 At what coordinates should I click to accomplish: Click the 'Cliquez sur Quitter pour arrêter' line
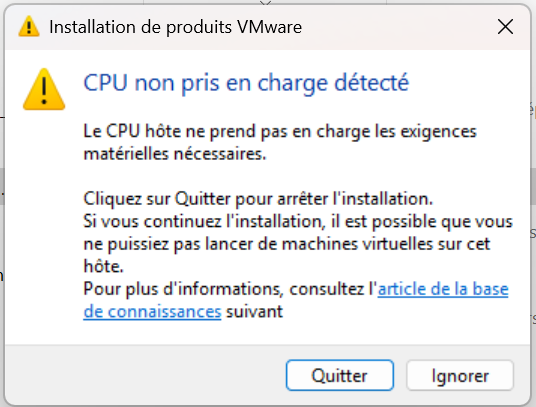[258, 199]
